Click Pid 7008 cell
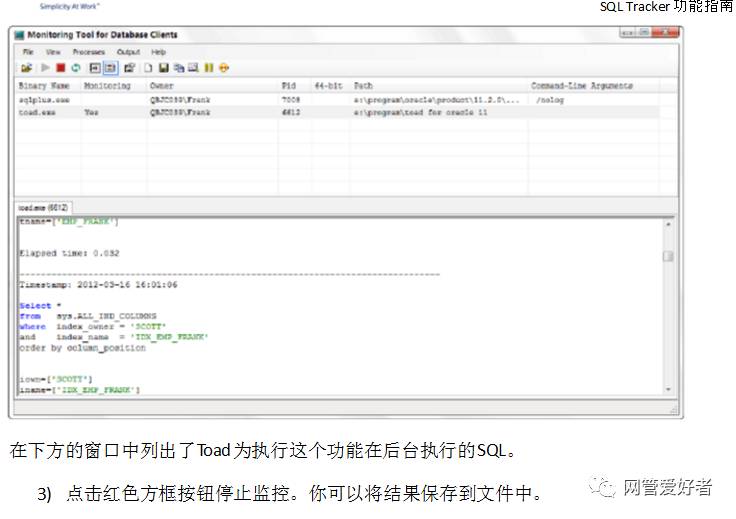This screenshot has height=519, width=736. [x=291, y=99]
